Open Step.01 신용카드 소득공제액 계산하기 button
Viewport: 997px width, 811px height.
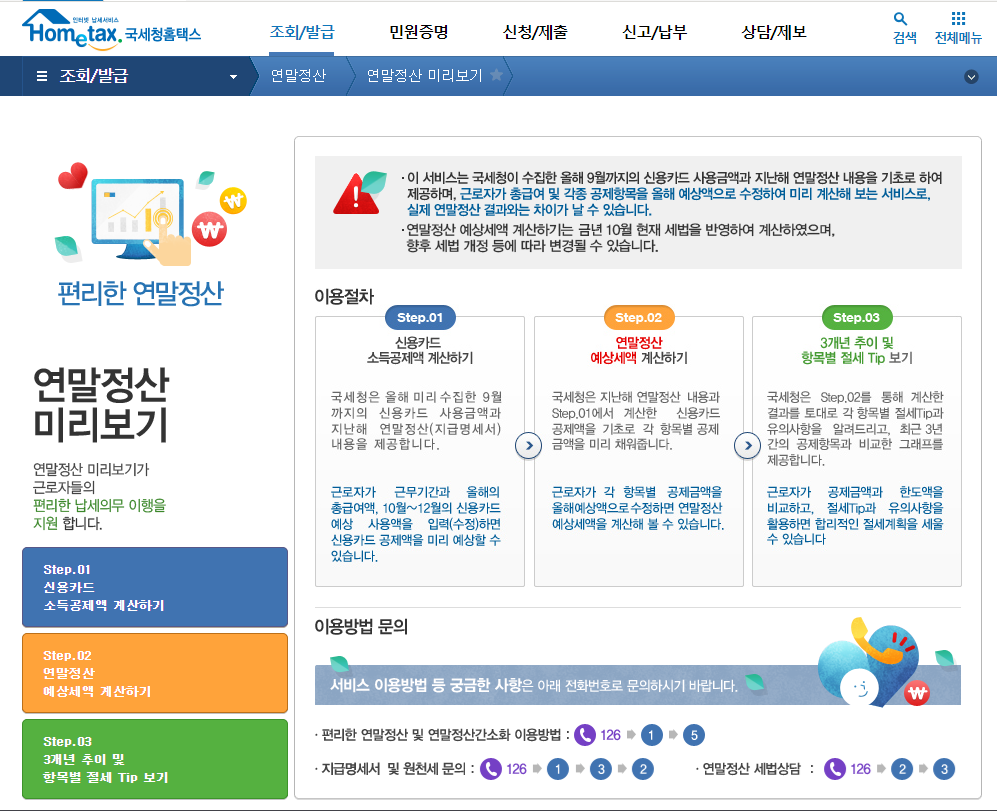[155, 587]
